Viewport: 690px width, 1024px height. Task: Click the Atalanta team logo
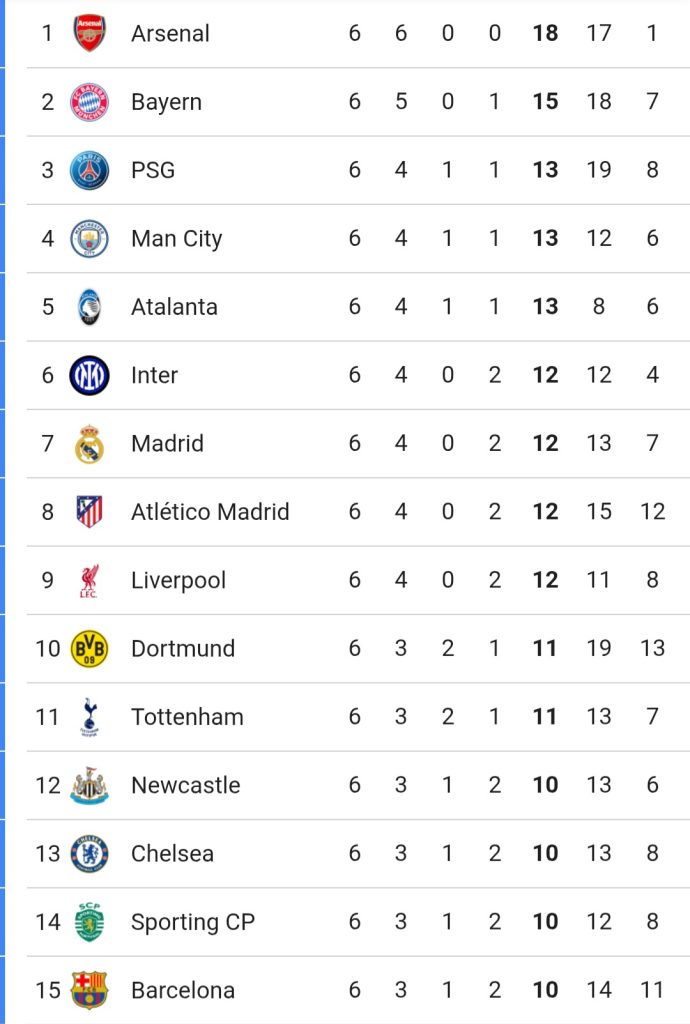pyautogui.click(x=89, y=307)
